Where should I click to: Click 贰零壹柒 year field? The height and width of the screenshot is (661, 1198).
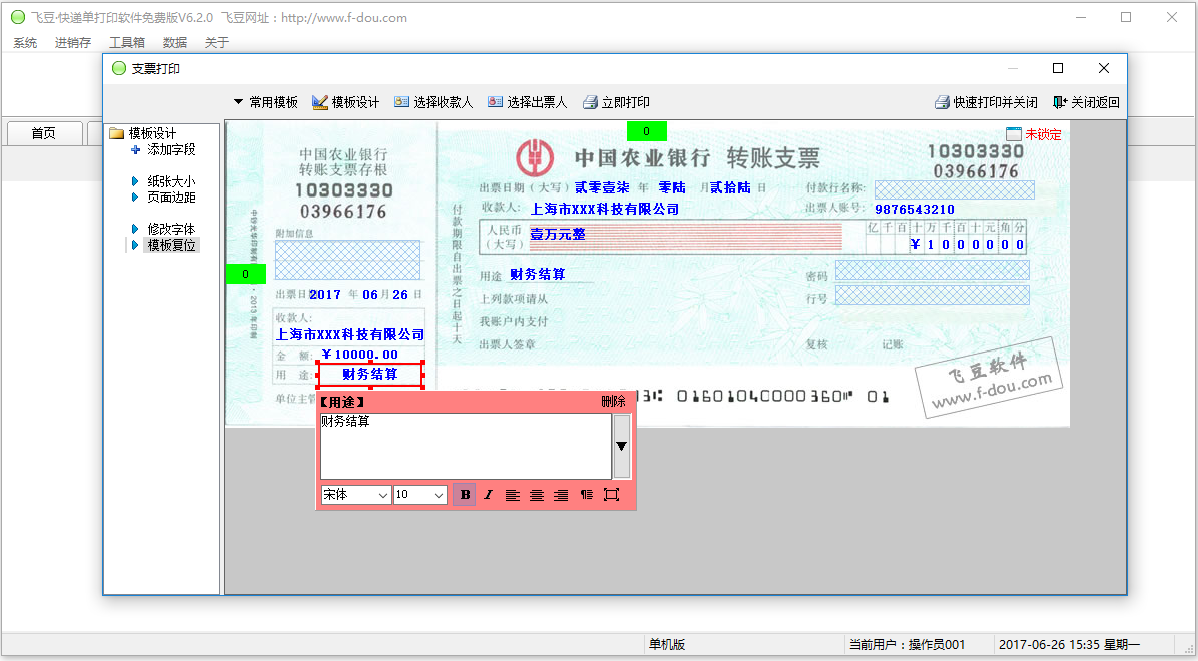click(x=602, y=187)
